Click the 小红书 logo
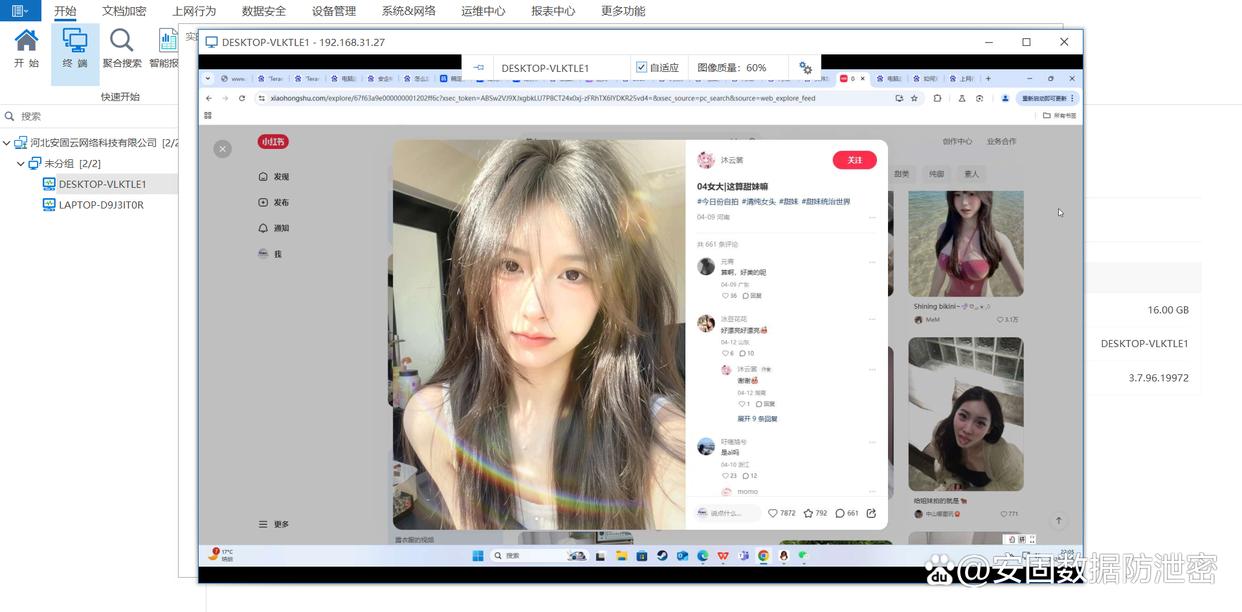The width and height of the screenshot is (1242, 612). click(x=273, y=142)
